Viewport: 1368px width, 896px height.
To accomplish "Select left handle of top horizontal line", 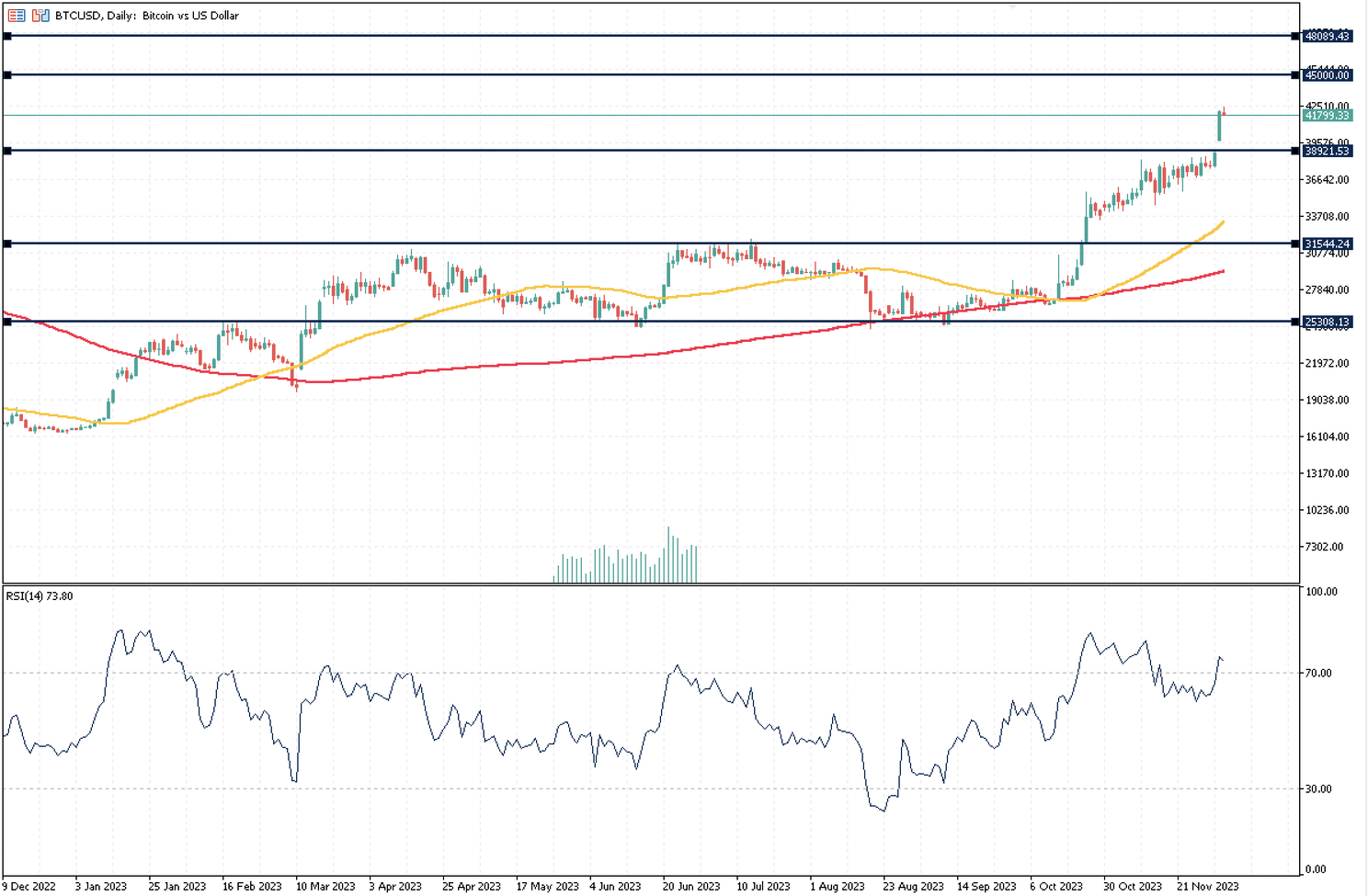I will coord(7,36).
